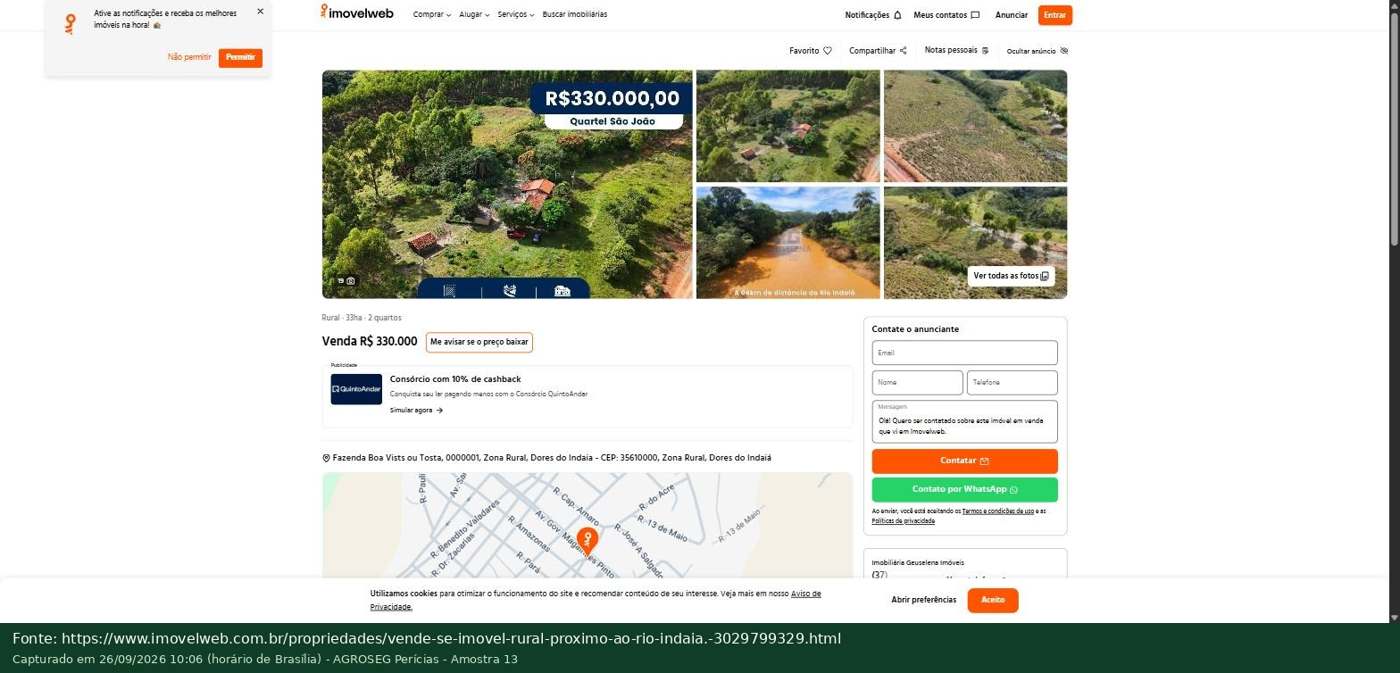This screenshot has width=1400, height=673.
Task: Click Contato por WhatsApp button
Action: tap(965, 490)
